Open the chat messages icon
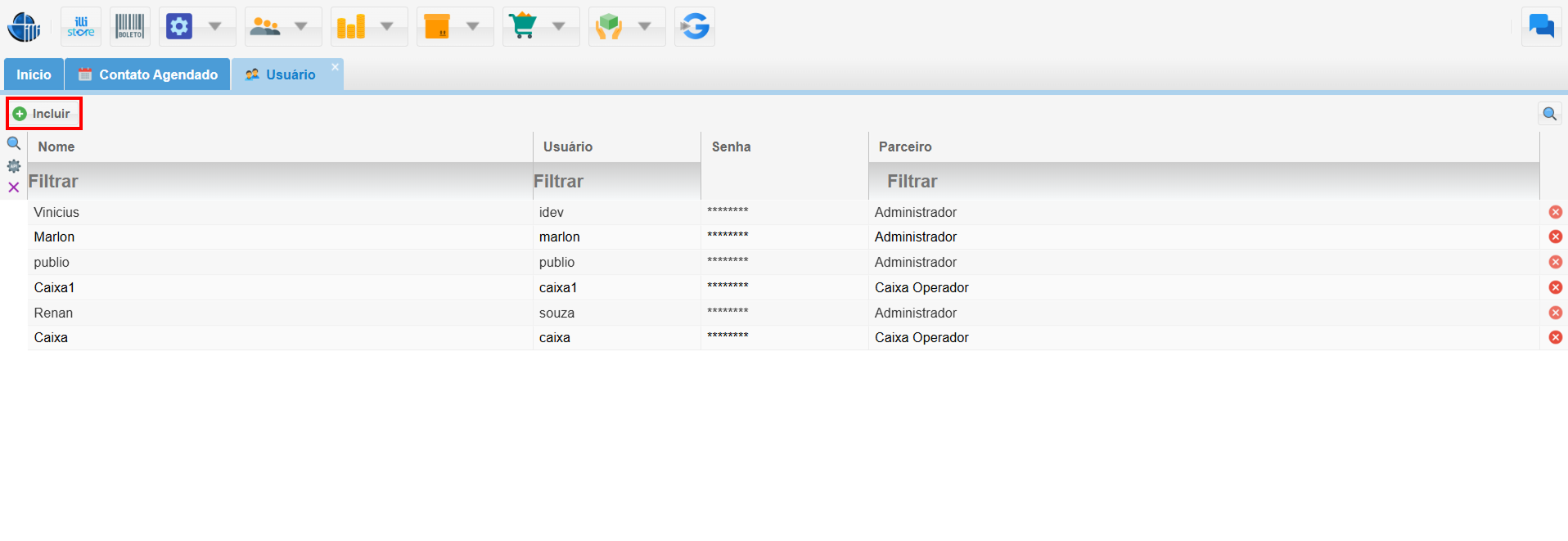The width and height of the screenshot is (1568, 541). click(x=1541, y=27)
